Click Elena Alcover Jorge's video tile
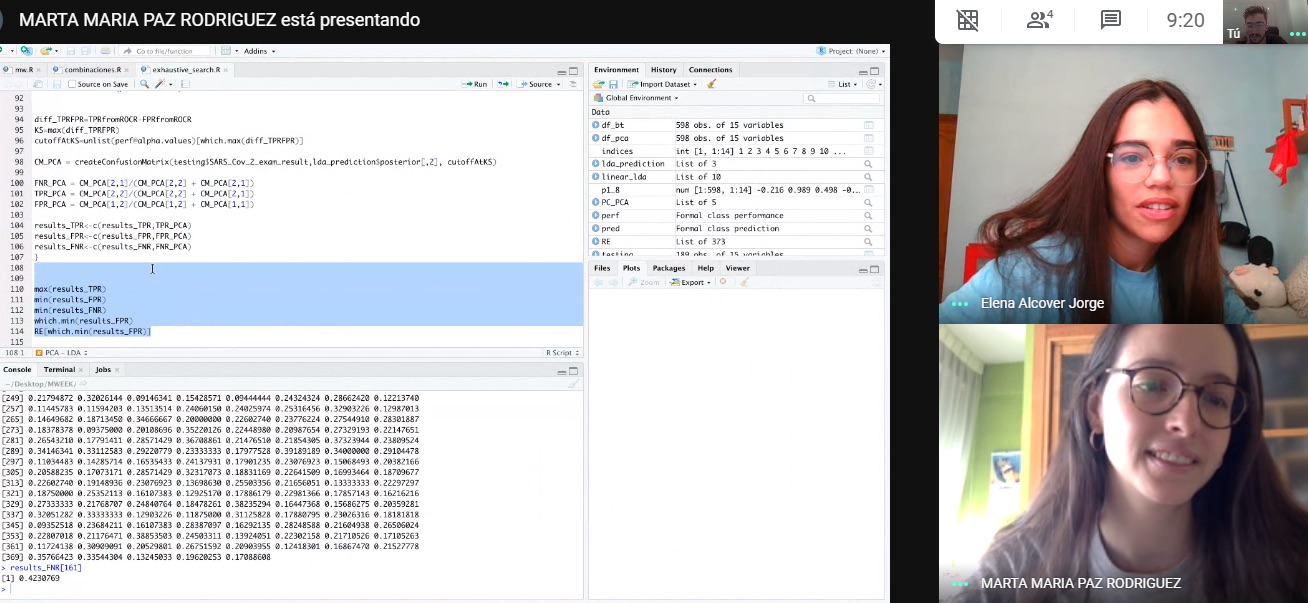This screenshot has height=603, width=1308. click(x=1123, y=183)
